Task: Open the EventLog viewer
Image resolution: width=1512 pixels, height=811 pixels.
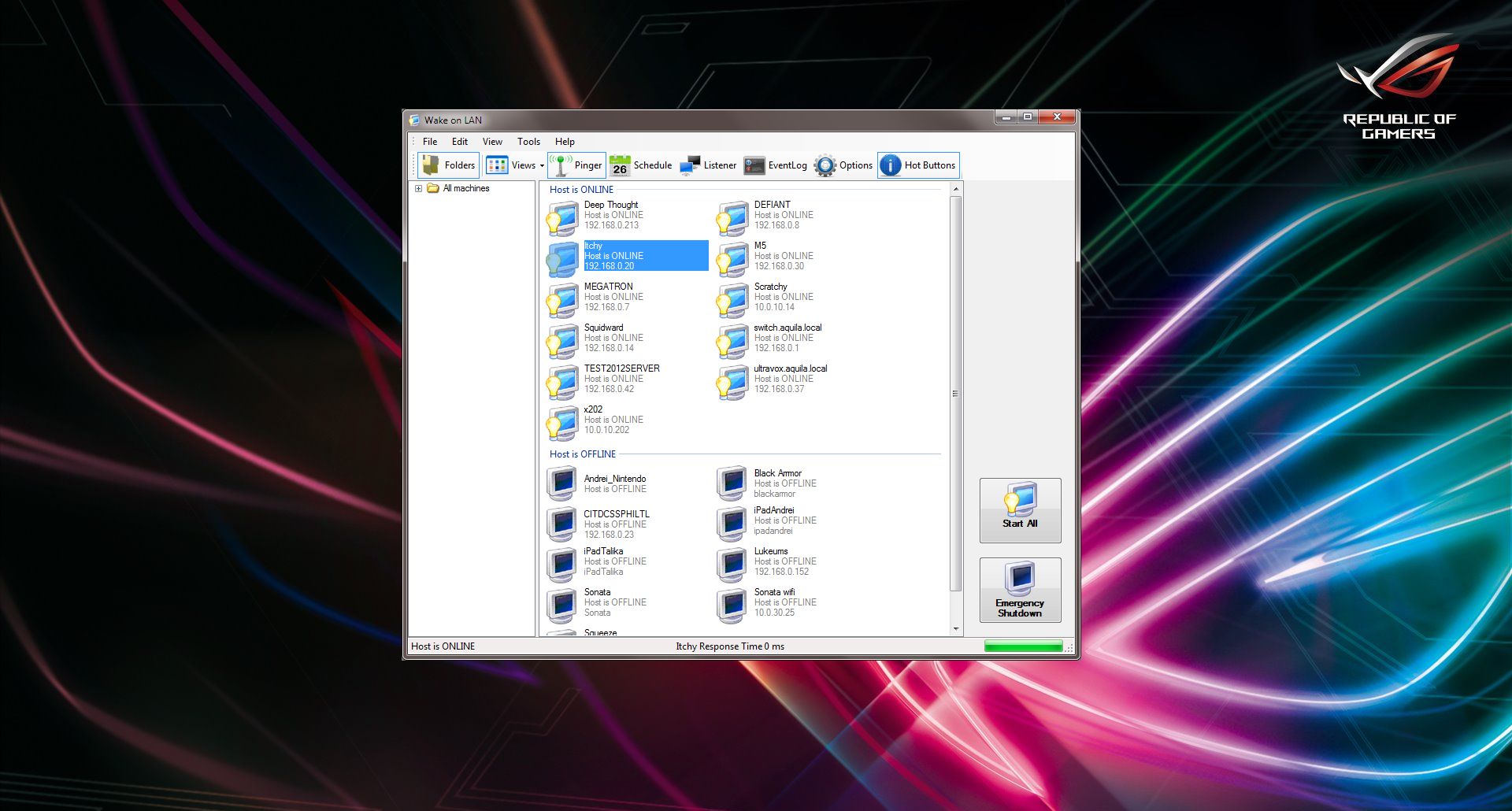Action: click(776, 165)
